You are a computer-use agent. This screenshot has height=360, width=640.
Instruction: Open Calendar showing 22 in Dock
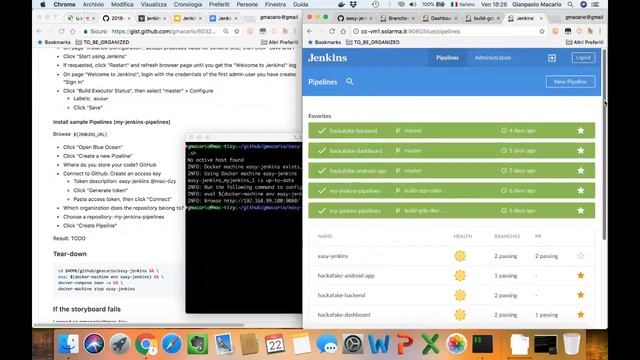[275, 344]
